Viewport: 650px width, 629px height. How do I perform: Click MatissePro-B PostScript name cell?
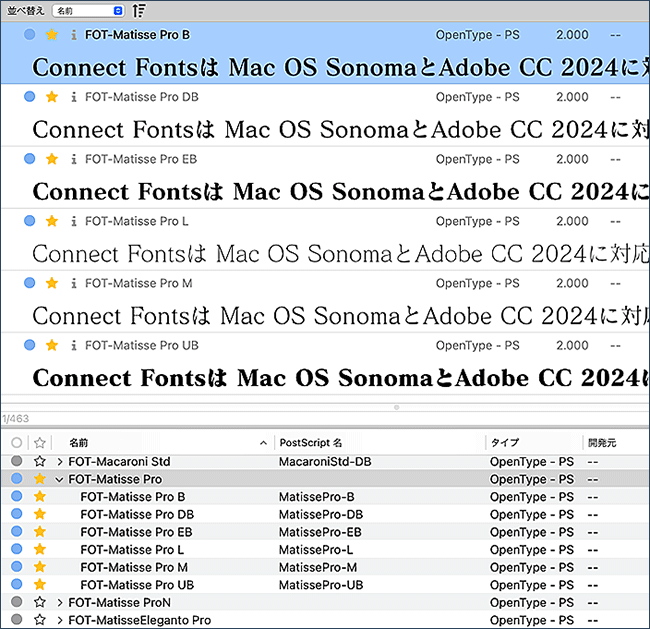(x=317, y=497)
